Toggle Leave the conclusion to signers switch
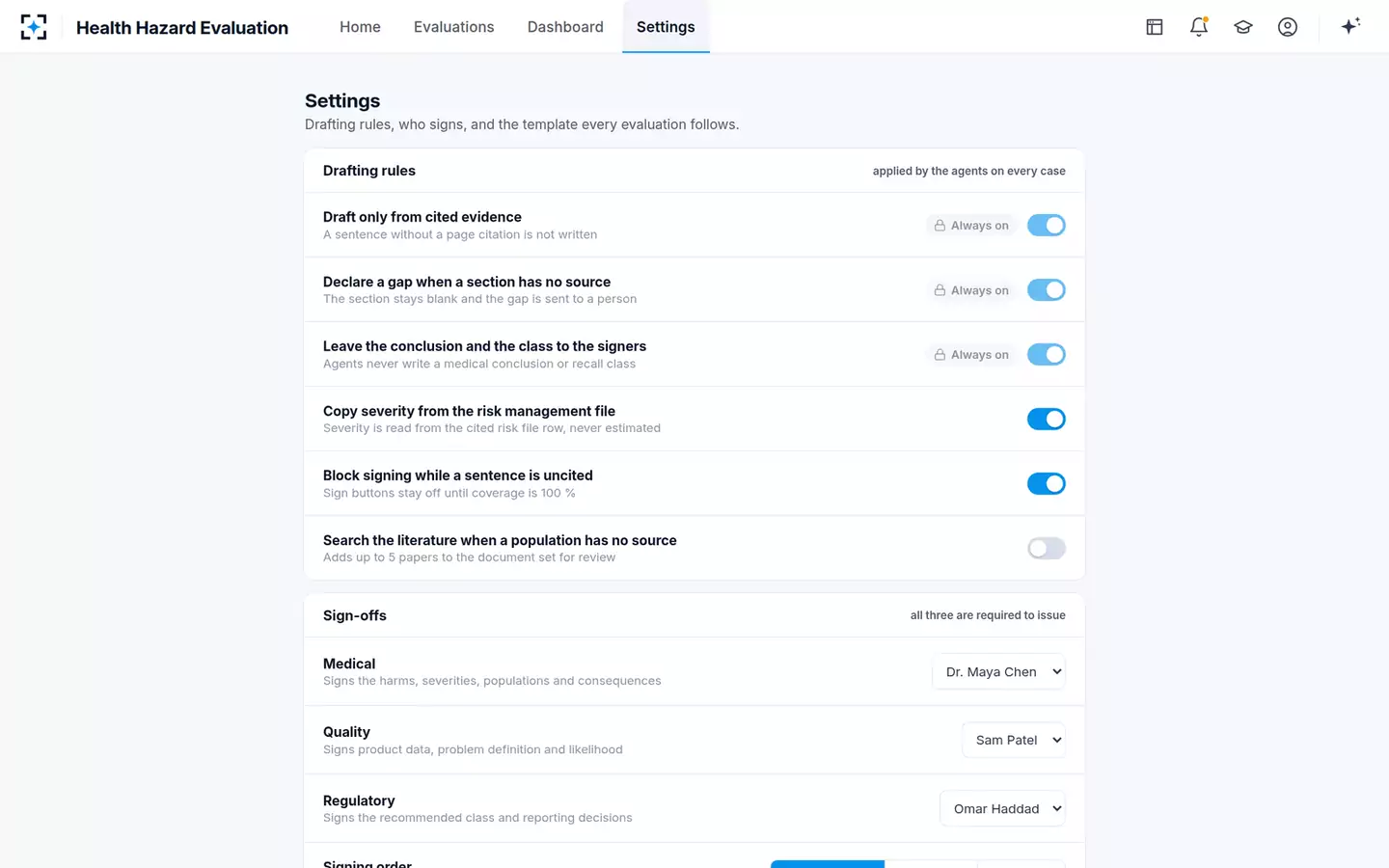1389x868 pixels. (x=1047, y=354)
